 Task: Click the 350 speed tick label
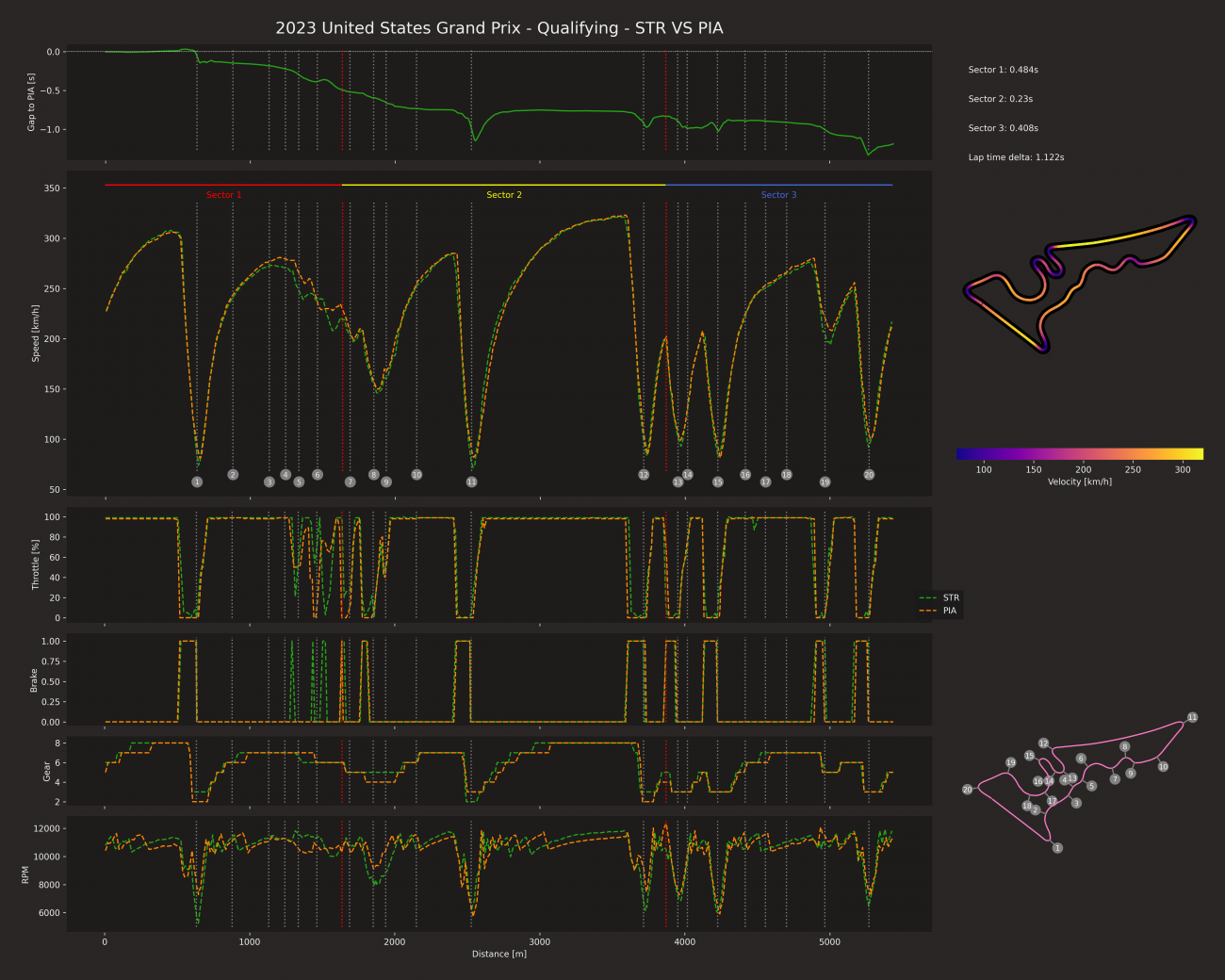53,188
